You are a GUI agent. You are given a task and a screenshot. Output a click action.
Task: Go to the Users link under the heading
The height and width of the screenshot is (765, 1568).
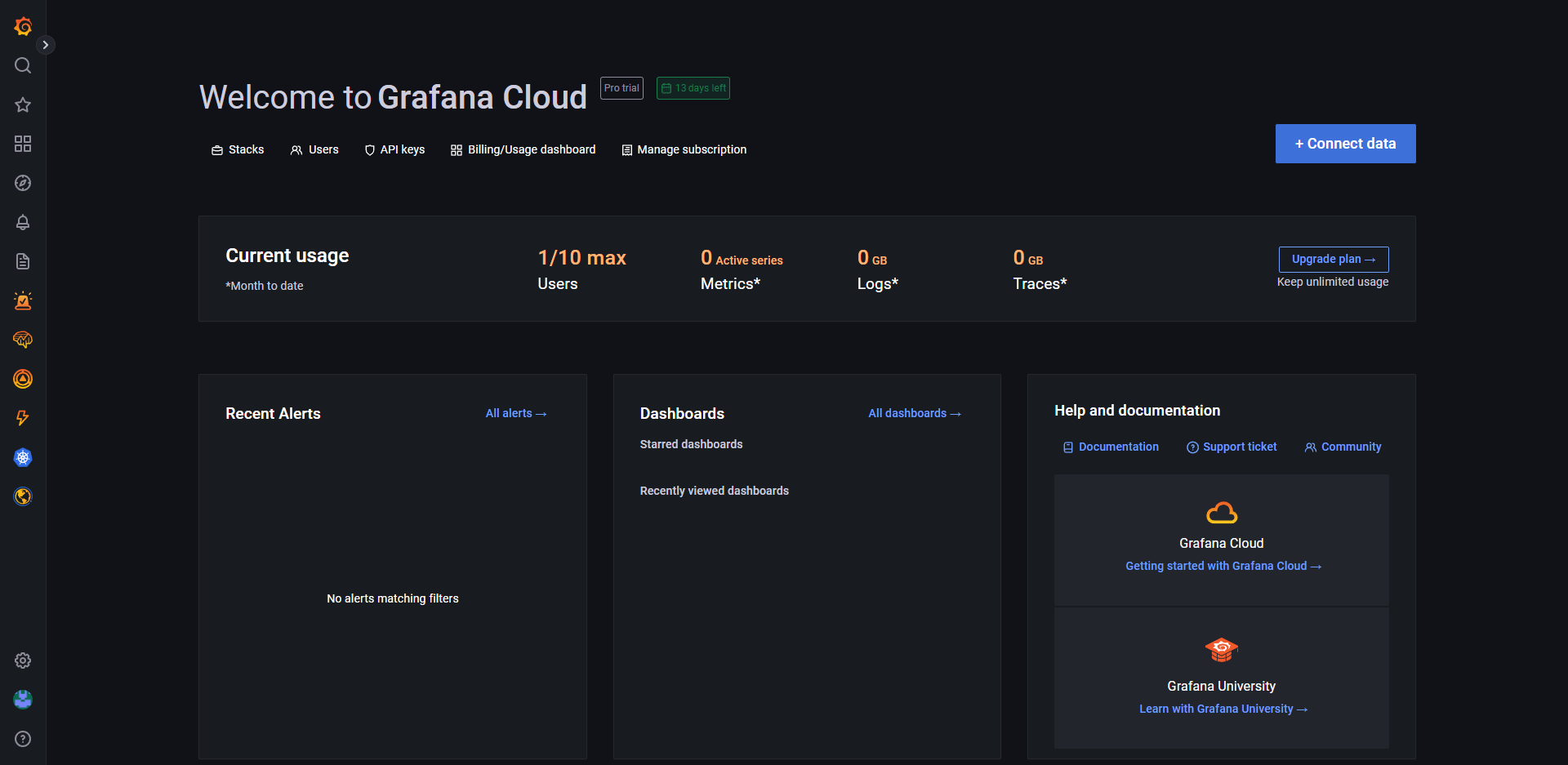tap(314, 149)
